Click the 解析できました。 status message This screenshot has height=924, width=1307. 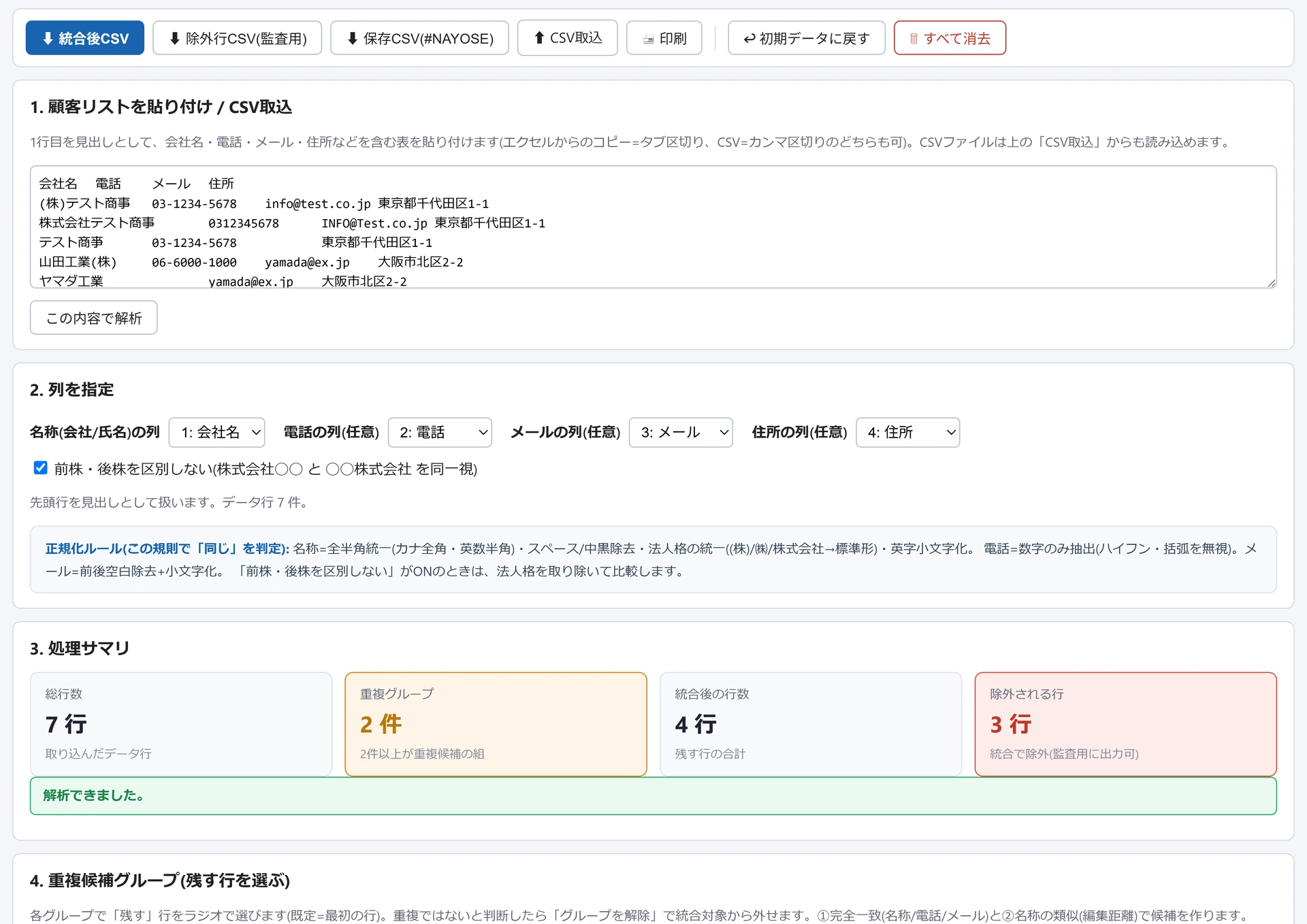(x=653, y=795)
